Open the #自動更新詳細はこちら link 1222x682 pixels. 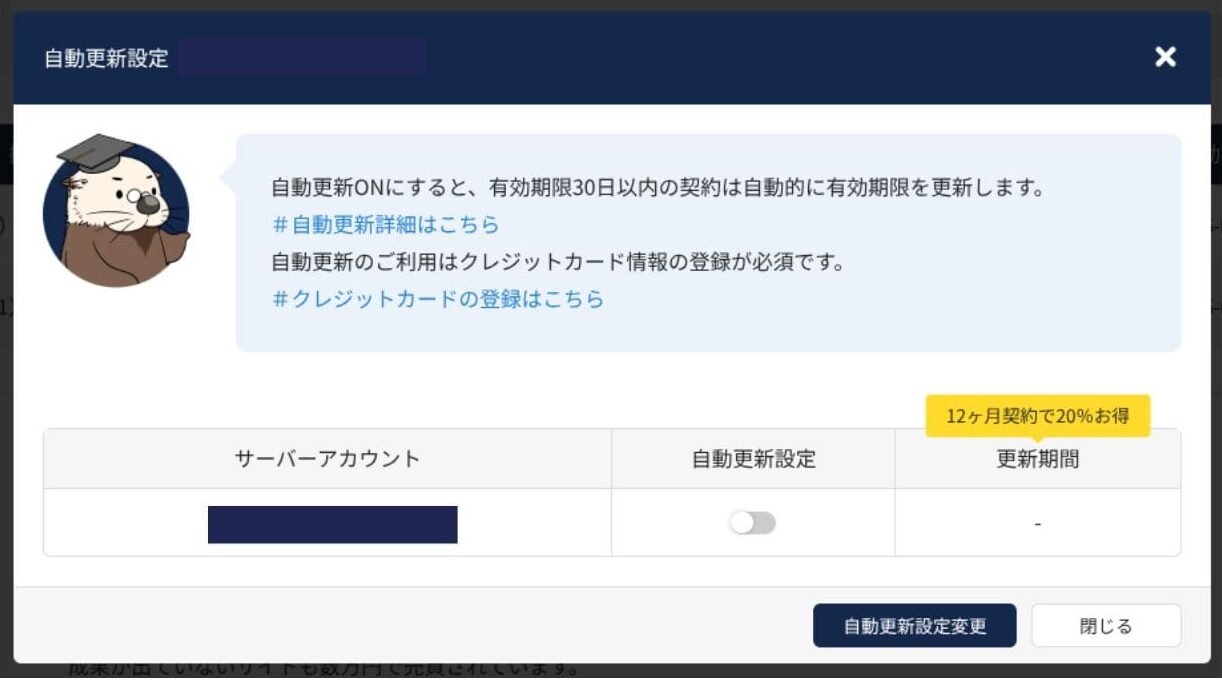coord(385,224)
